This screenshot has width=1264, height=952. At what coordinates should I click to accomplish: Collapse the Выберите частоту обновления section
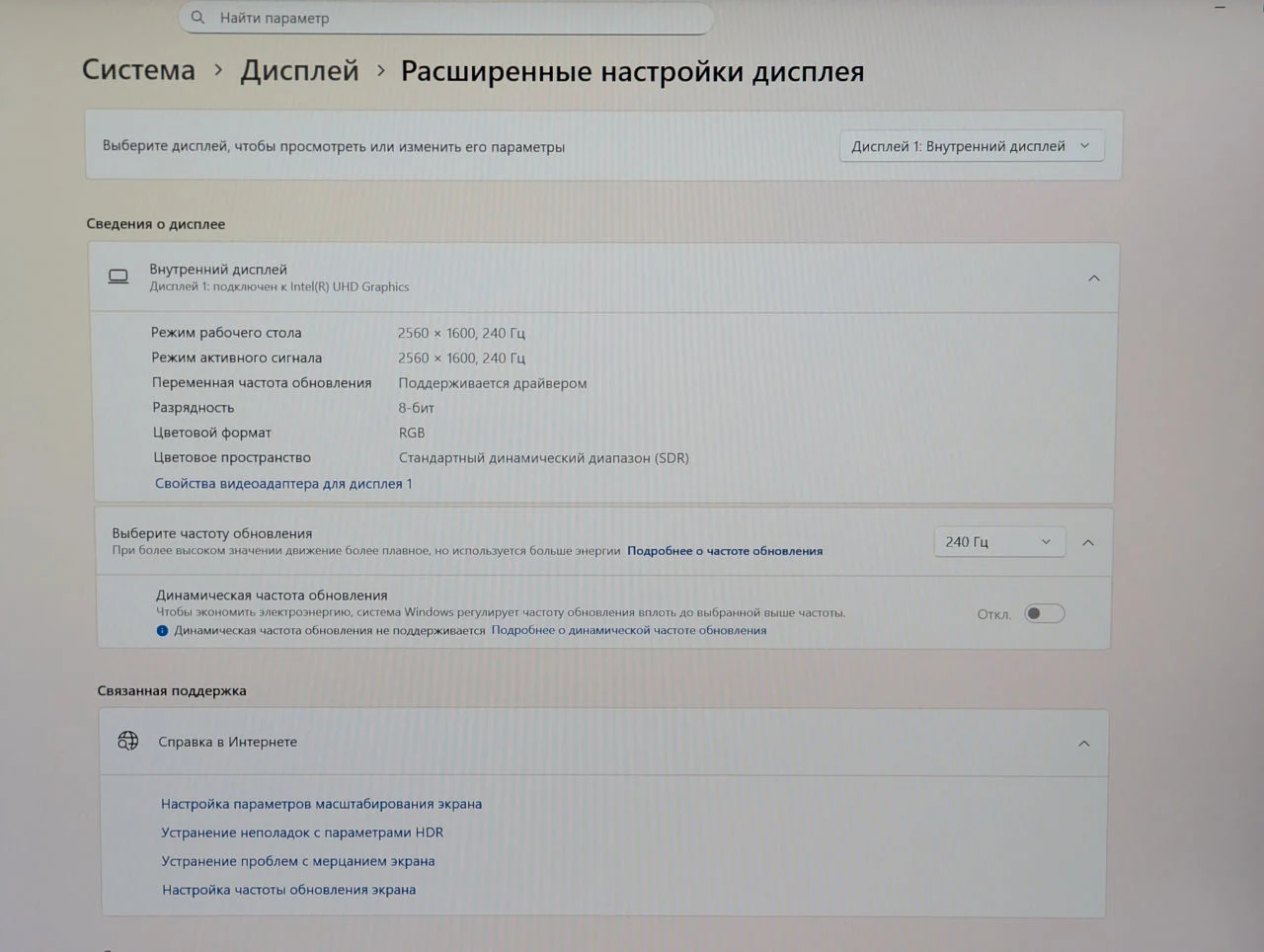(1088, 542)
